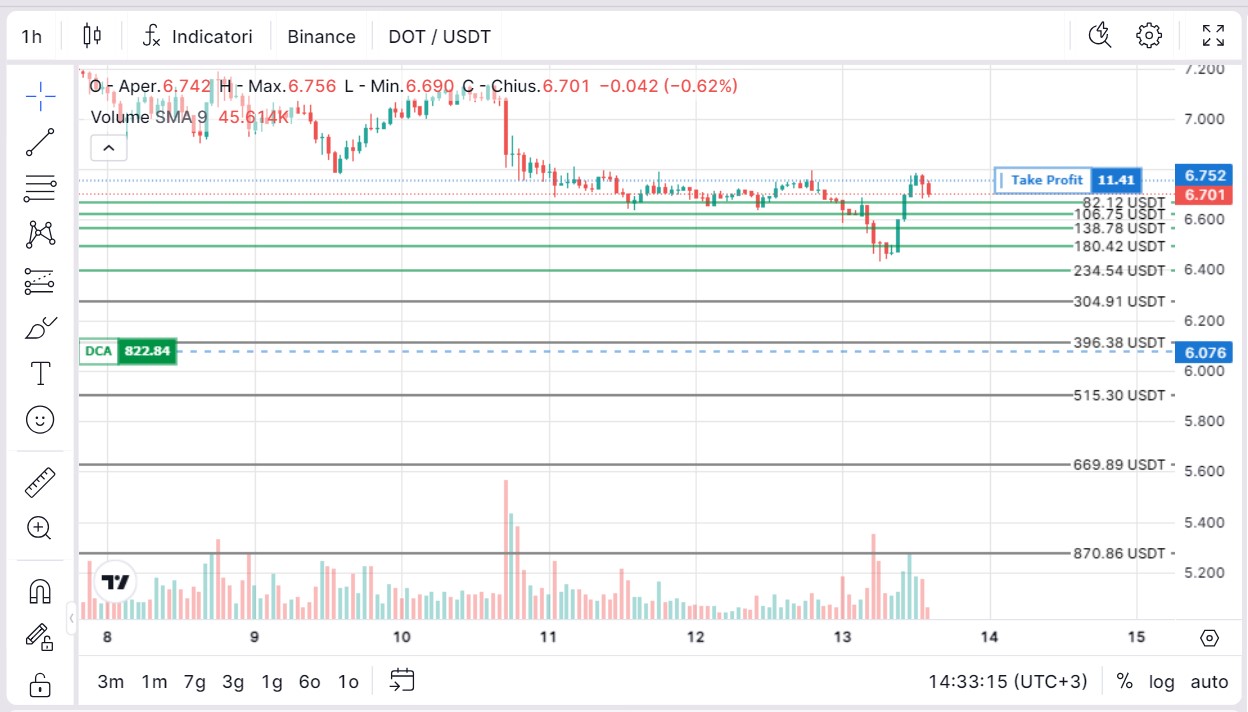Click the zoom in magnifier tool
Screen dimensions: 1248x712
(40, 528)
